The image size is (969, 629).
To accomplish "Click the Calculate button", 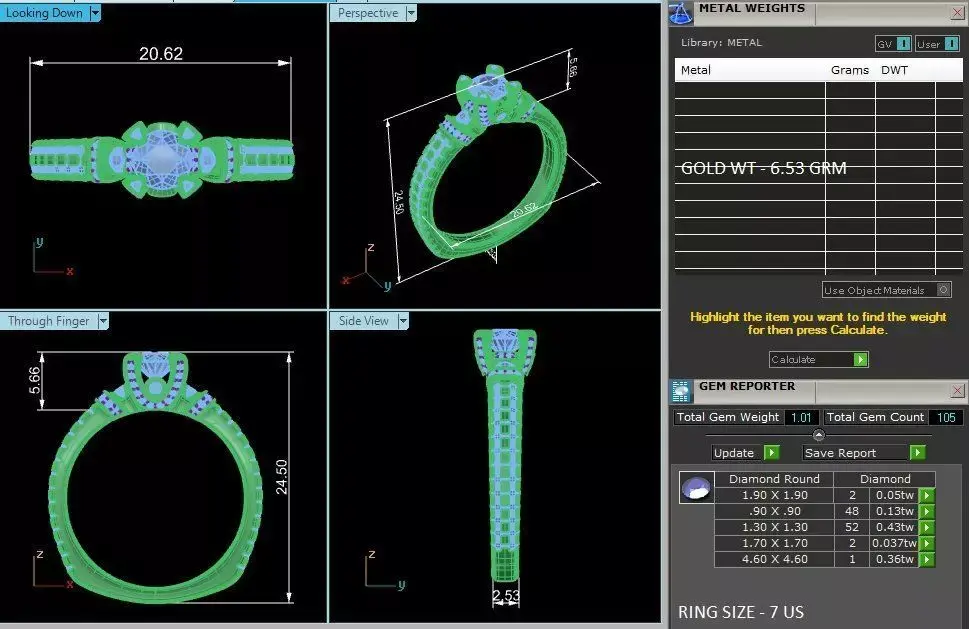I will [818, 360].
